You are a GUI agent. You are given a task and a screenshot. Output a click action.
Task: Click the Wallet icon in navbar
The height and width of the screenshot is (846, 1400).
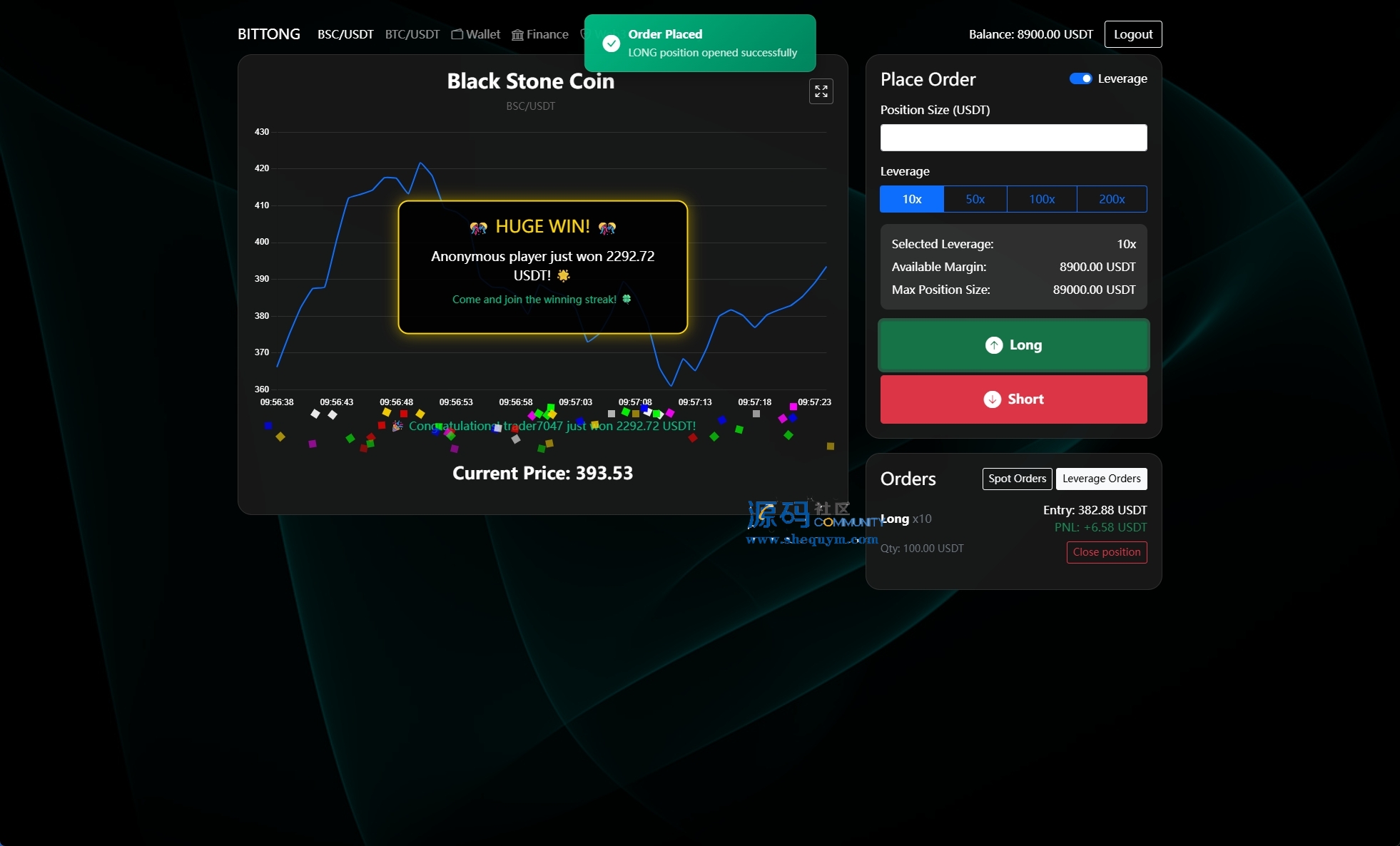[457, 34]
